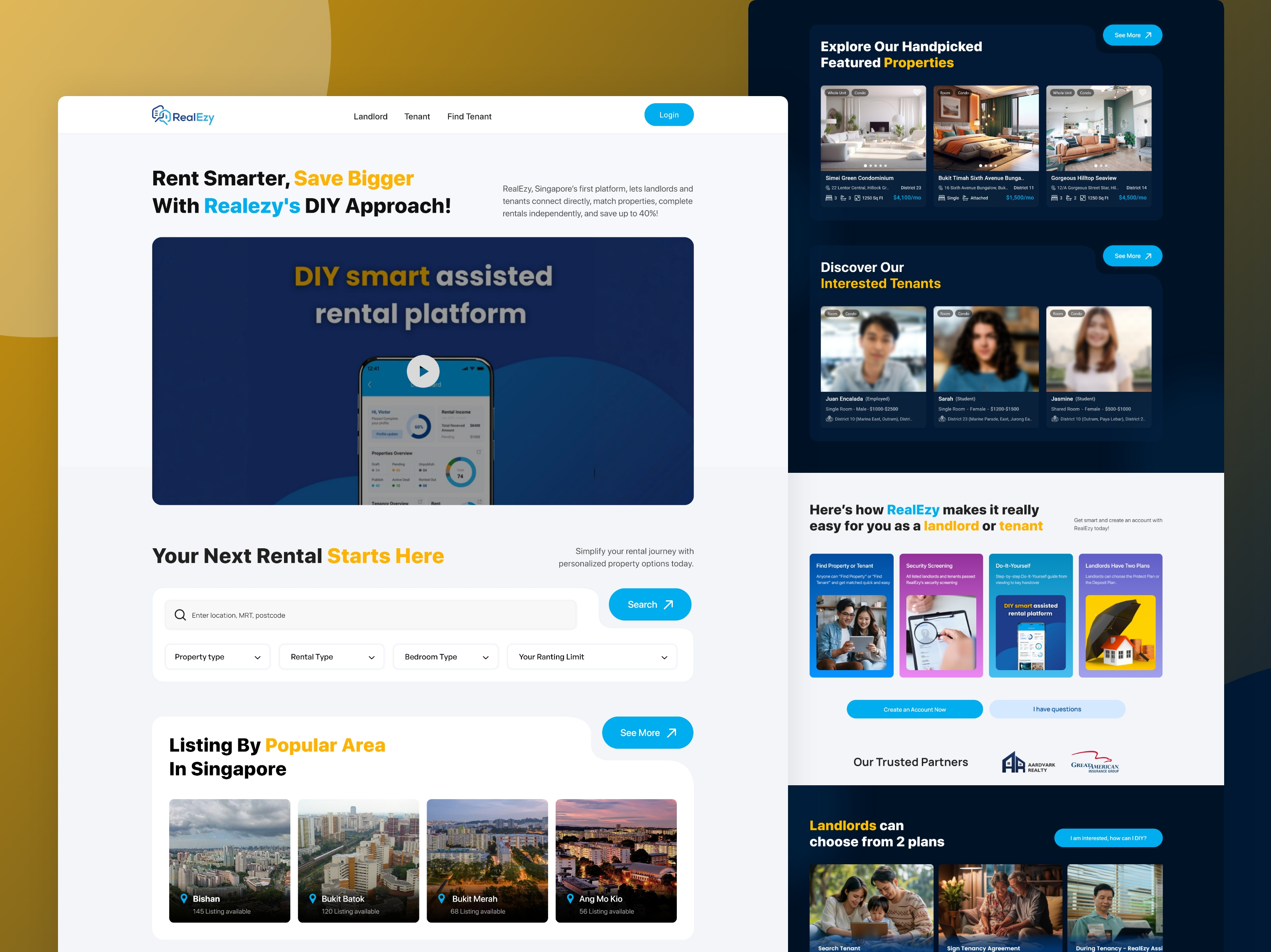Screen dimensions: 1271x952
Task: Open Juan Encalada's tenant photo card
Action: [x=873, y=349]
